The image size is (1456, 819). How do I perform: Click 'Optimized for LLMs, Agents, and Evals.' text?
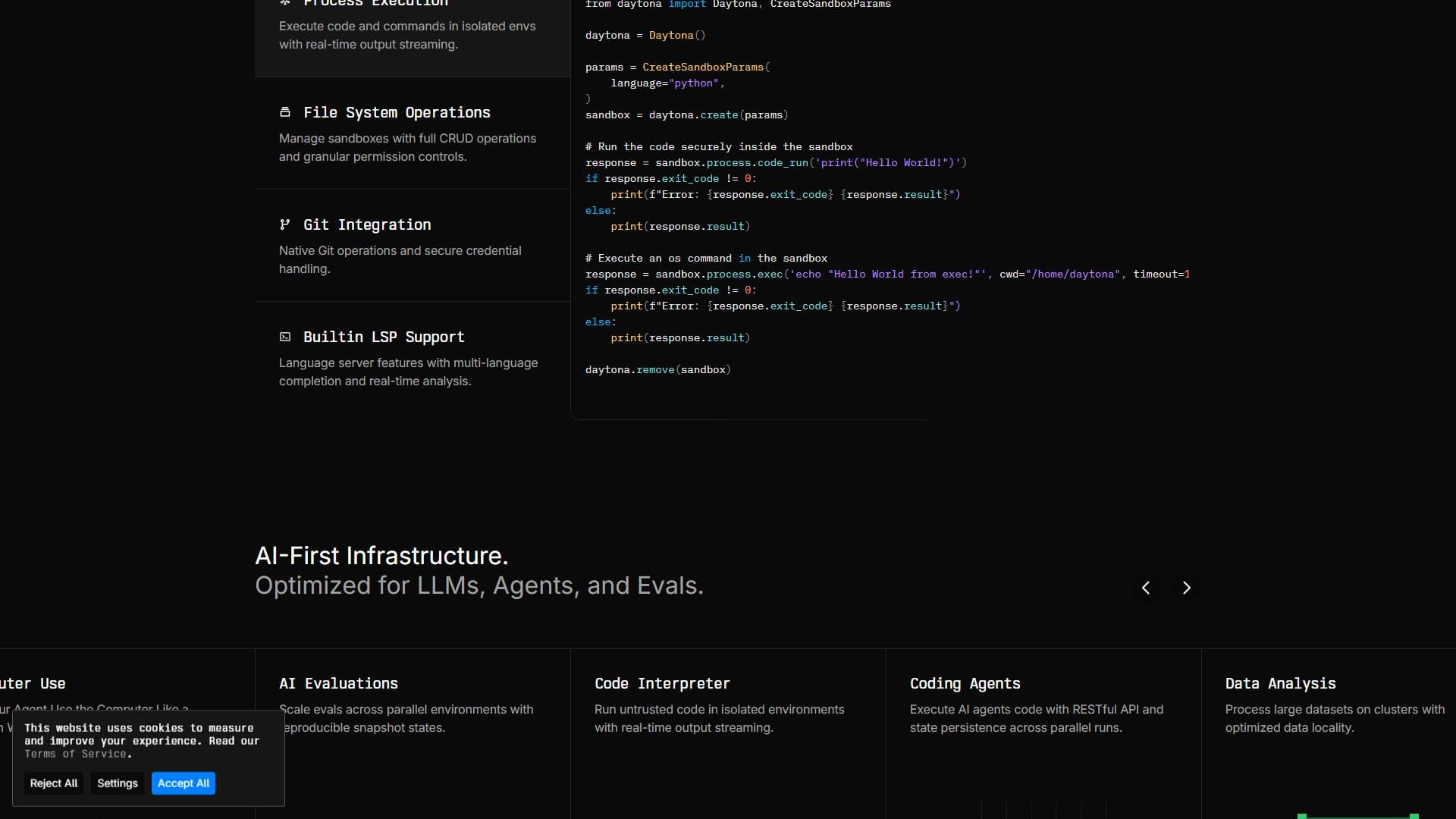[x=479, y=585]
